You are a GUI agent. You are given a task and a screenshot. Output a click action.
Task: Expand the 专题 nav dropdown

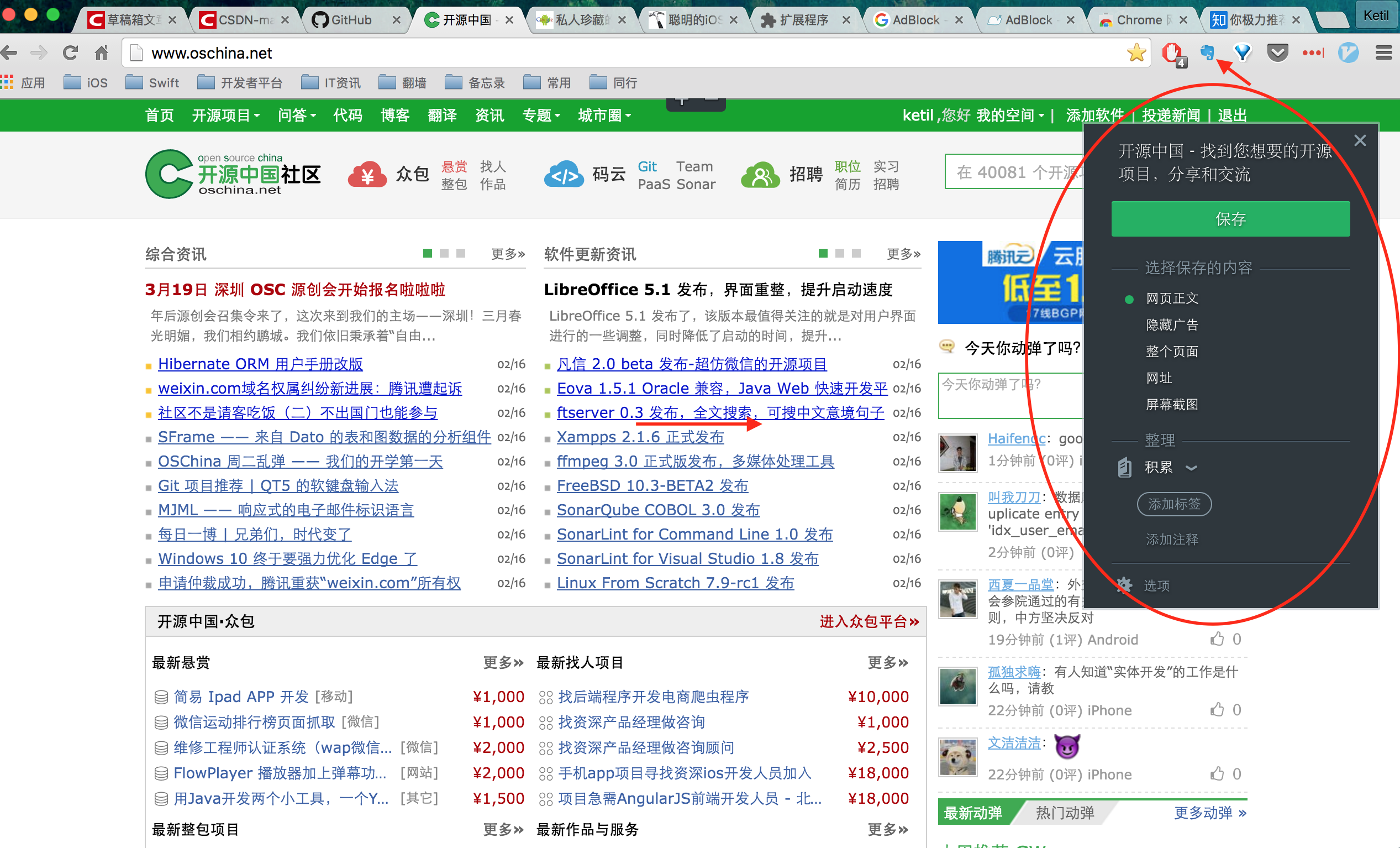pyautogui.click(x=541, y=116)
